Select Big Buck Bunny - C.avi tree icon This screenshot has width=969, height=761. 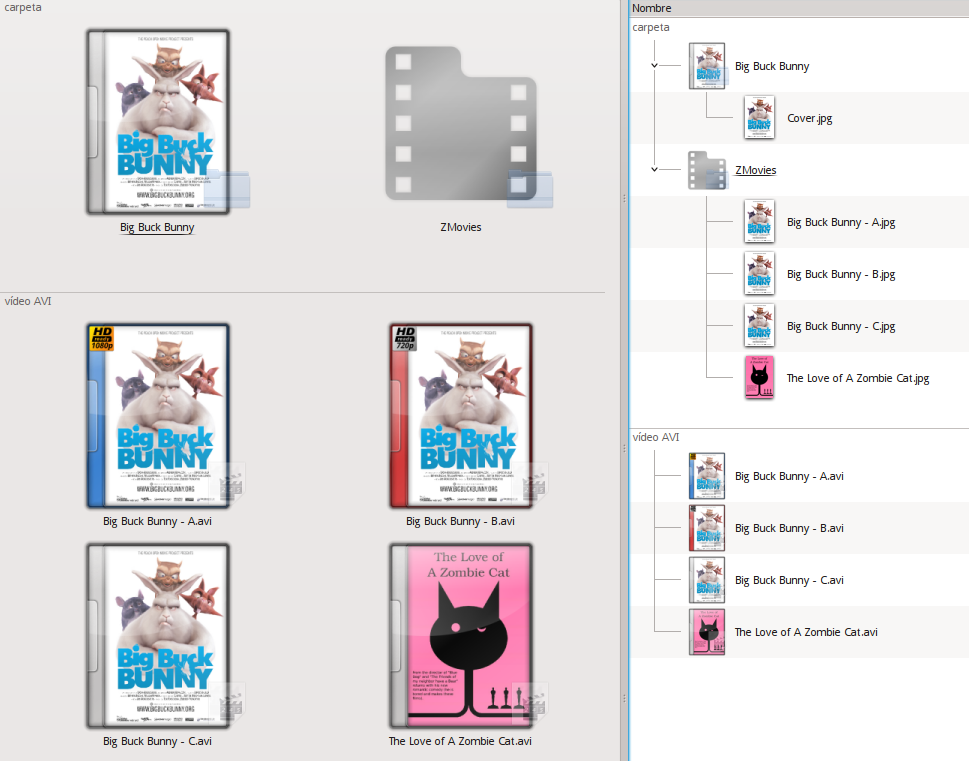(707, 580)
